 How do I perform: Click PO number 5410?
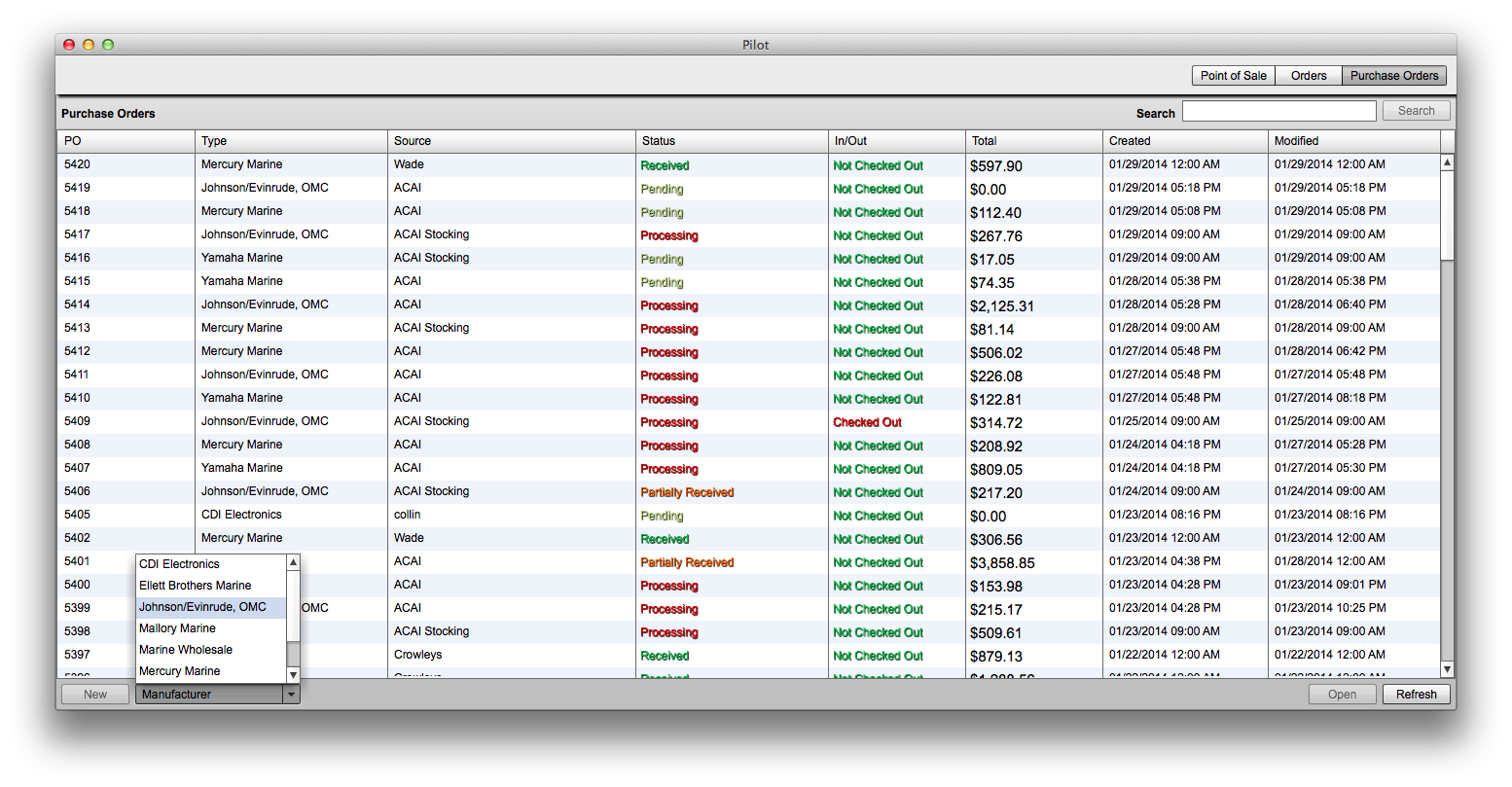77,398
